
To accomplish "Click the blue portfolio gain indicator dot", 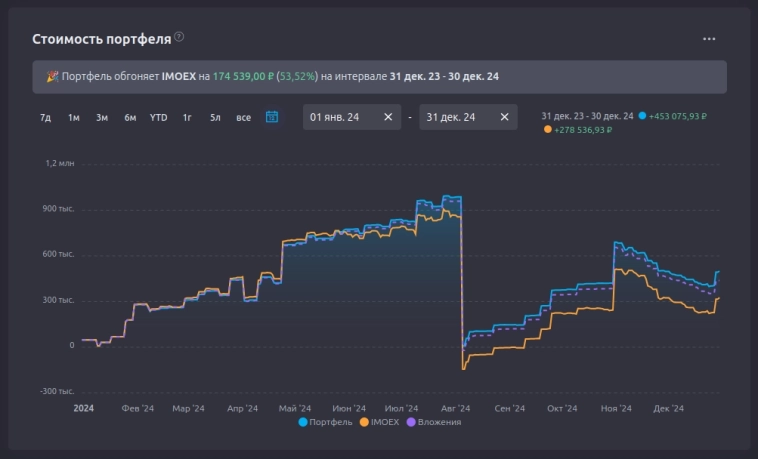I will [642, 116].
